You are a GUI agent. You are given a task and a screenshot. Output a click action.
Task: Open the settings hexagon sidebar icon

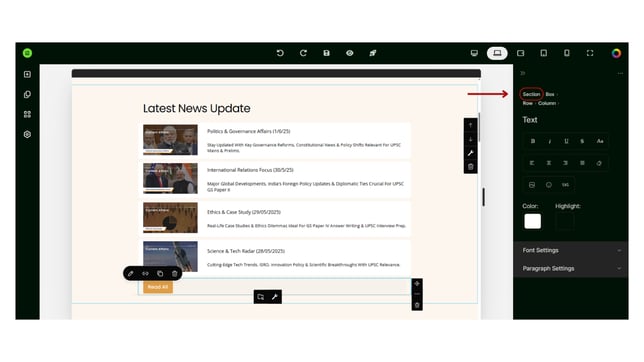[28, 134]
